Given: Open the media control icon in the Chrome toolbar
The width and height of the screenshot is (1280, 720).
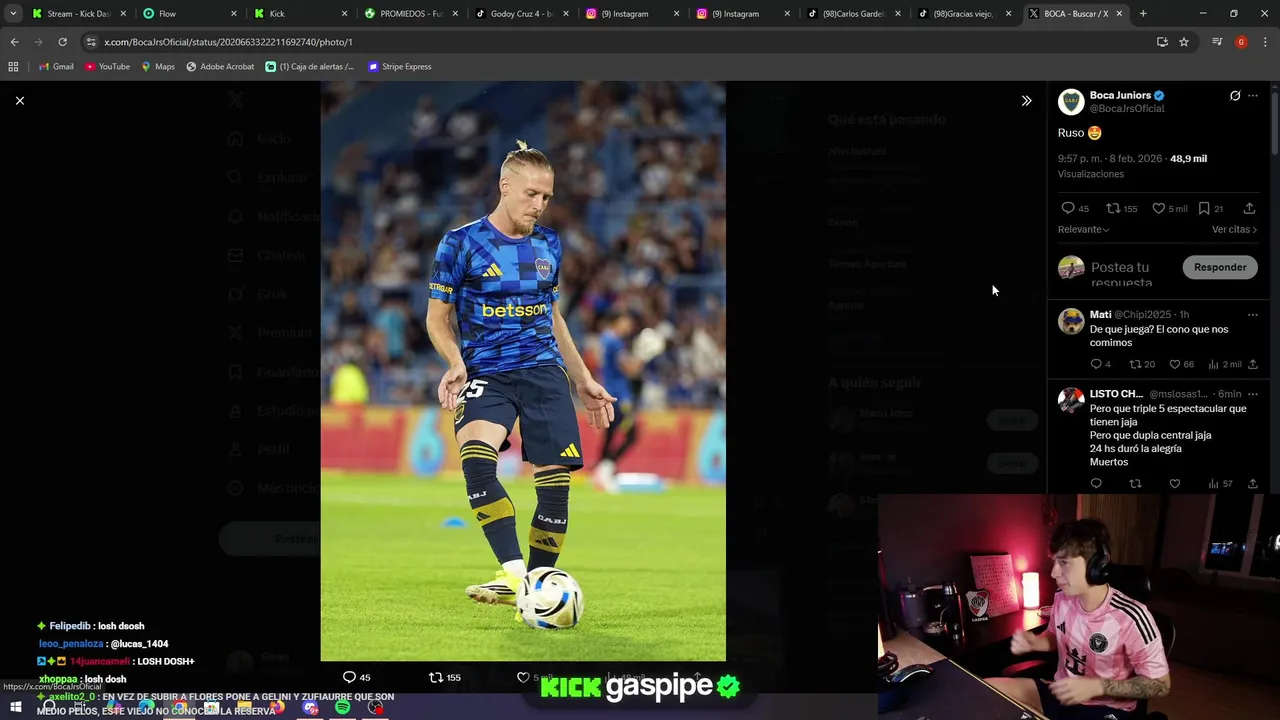Looking at the screenshot, I should click(1217, 42).
